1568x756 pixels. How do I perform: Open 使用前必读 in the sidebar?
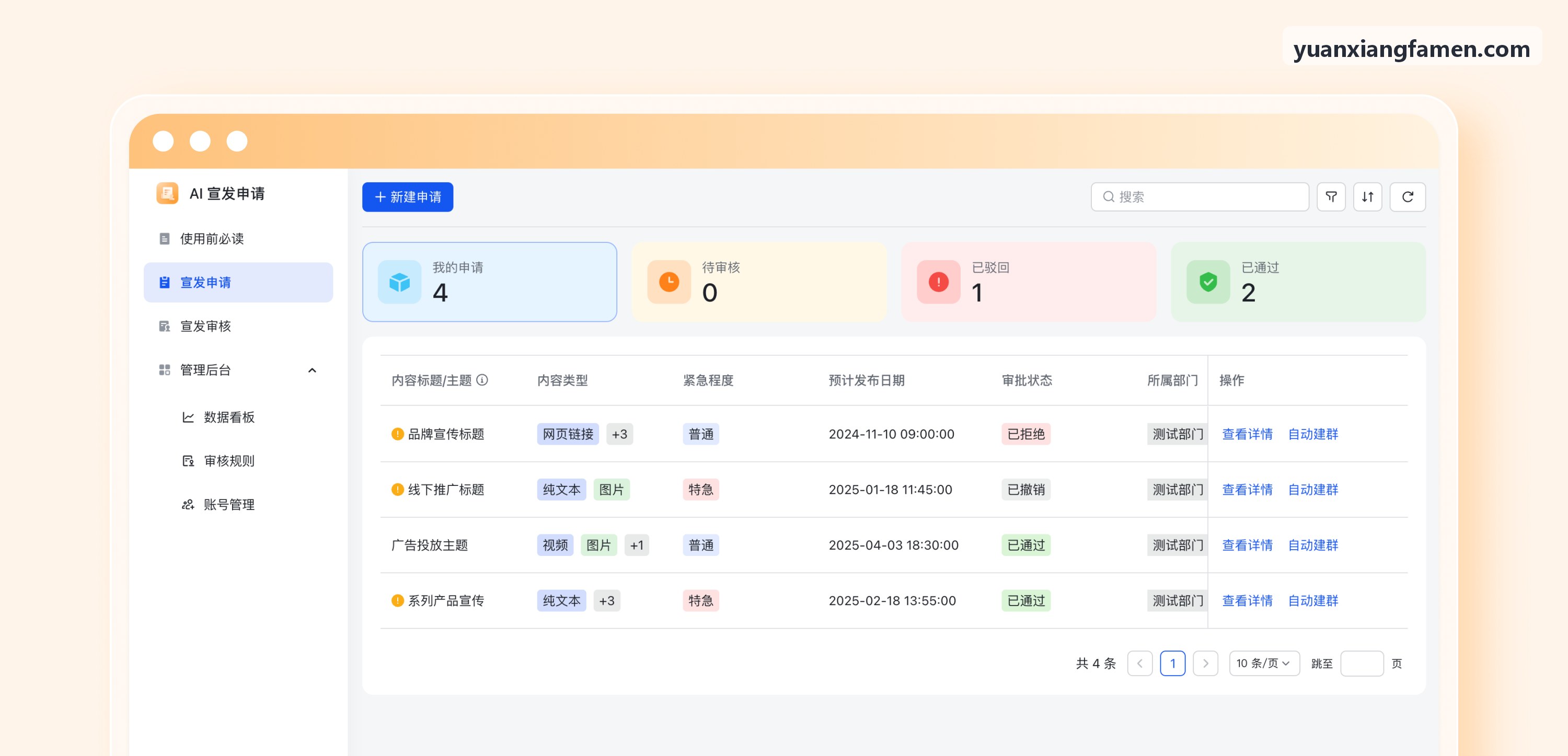coord(238,239)
